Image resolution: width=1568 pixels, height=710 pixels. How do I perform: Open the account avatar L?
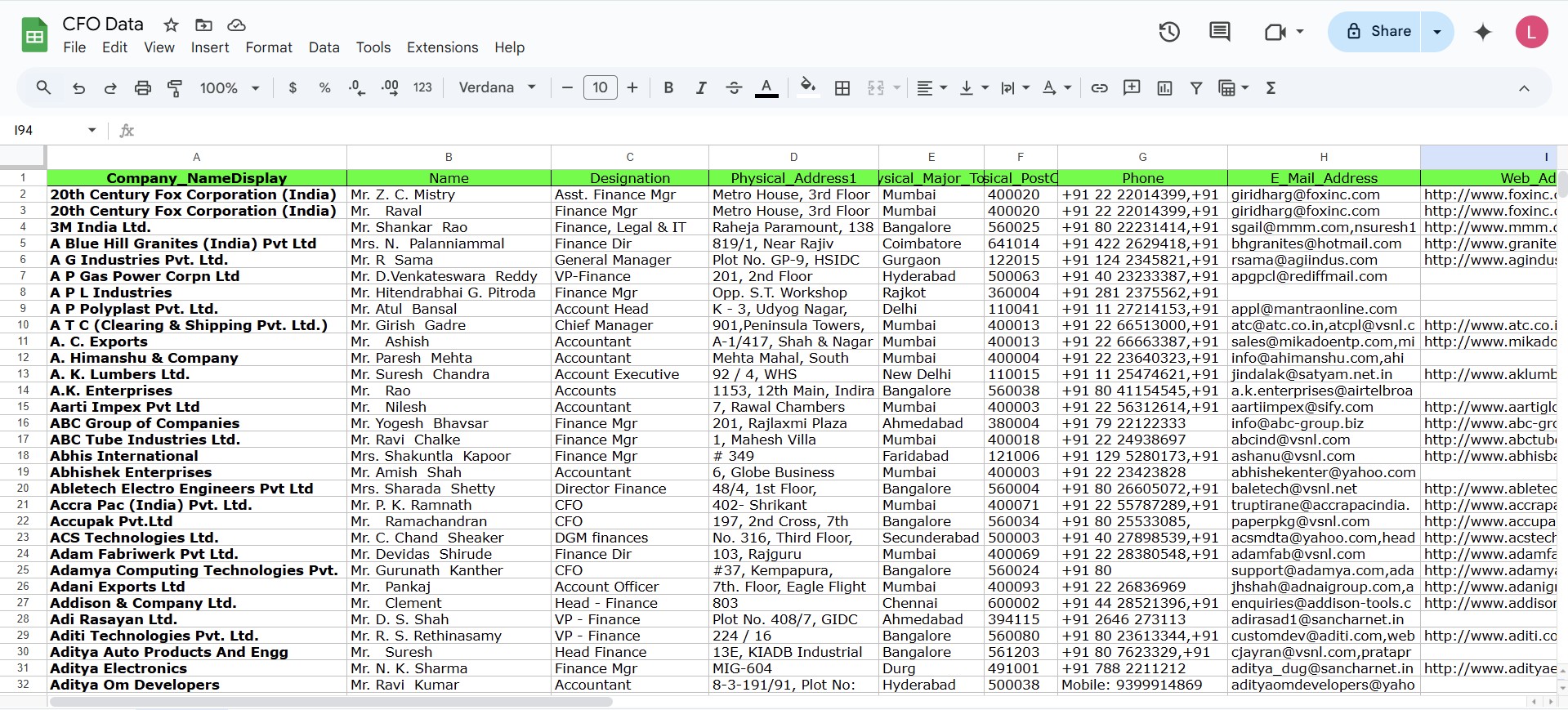point(1531,32)
